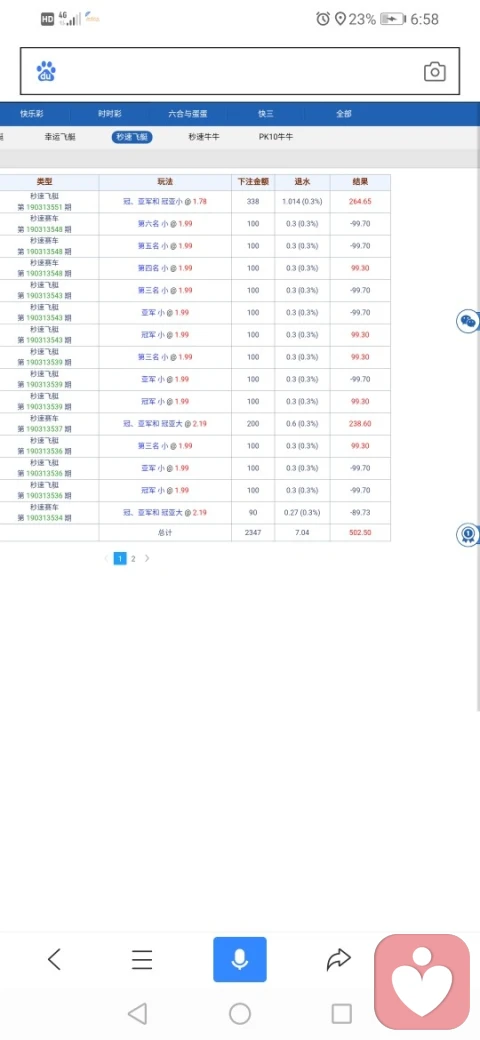Viewport: 480px width, 1040px height.
Task: Go to next page using right chevron
Action: click(147, 558)
